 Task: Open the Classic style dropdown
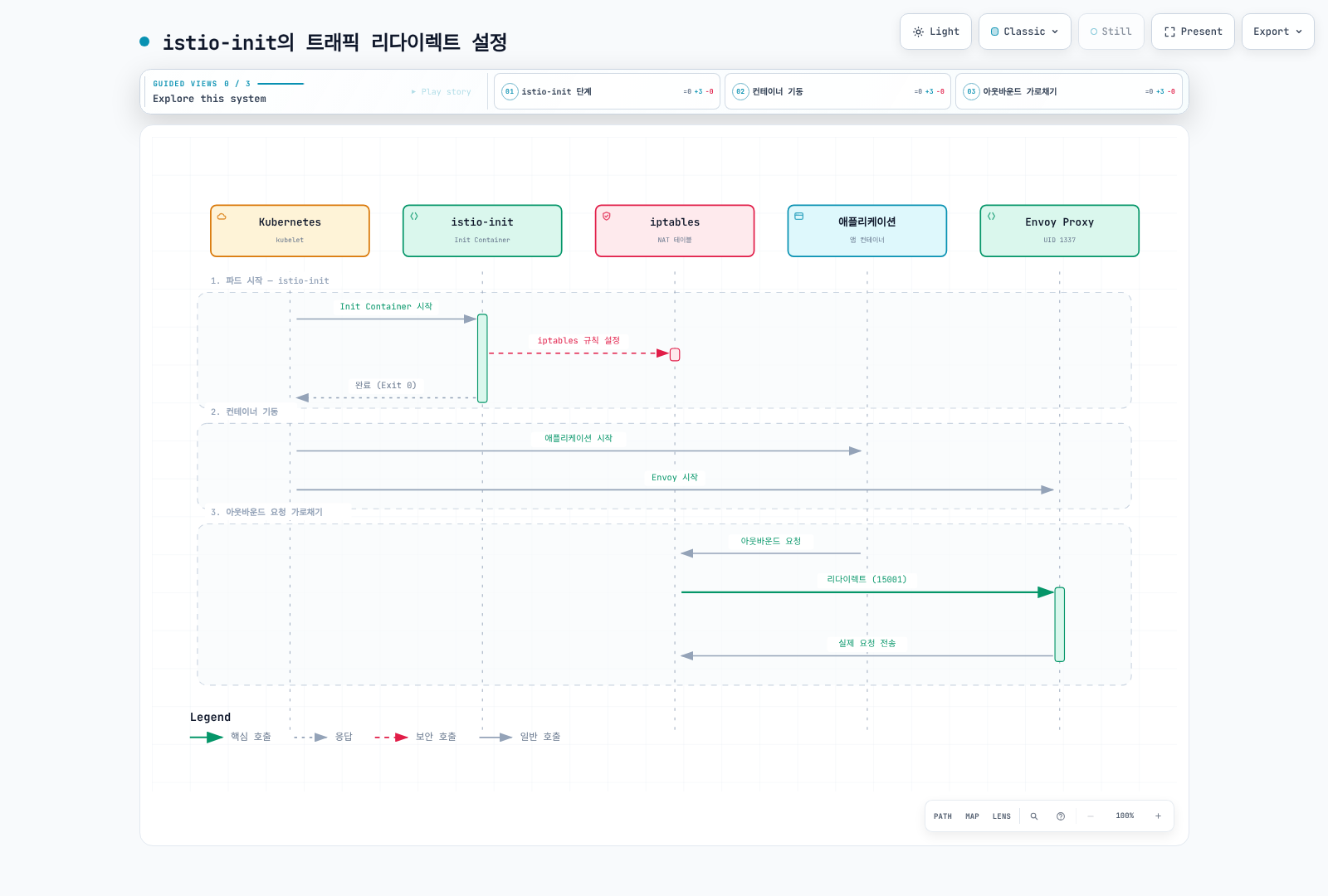1024,32
